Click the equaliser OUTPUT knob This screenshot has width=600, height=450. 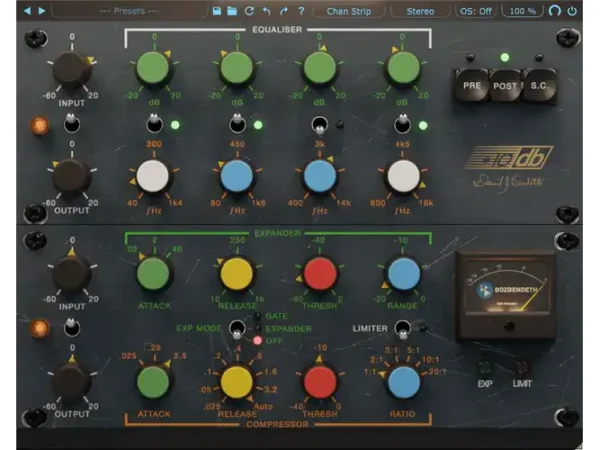coord(72,177)
